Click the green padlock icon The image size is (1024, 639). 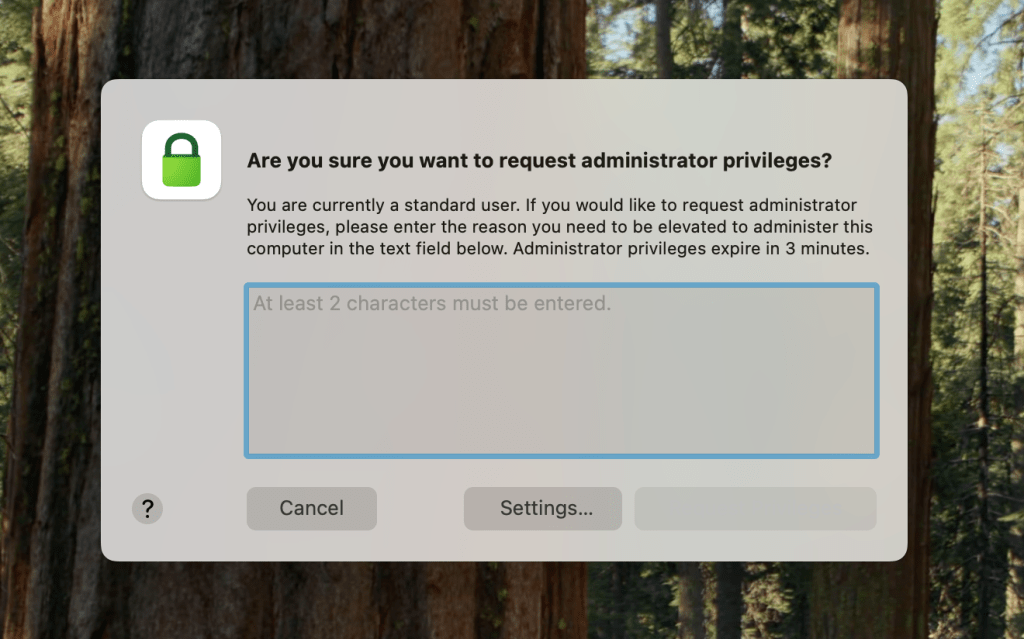[x=181, y=160]
